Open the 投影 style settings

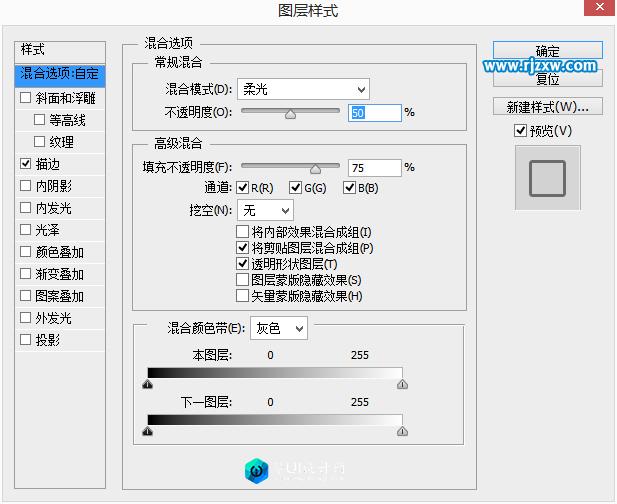click(x=48, y=340)
